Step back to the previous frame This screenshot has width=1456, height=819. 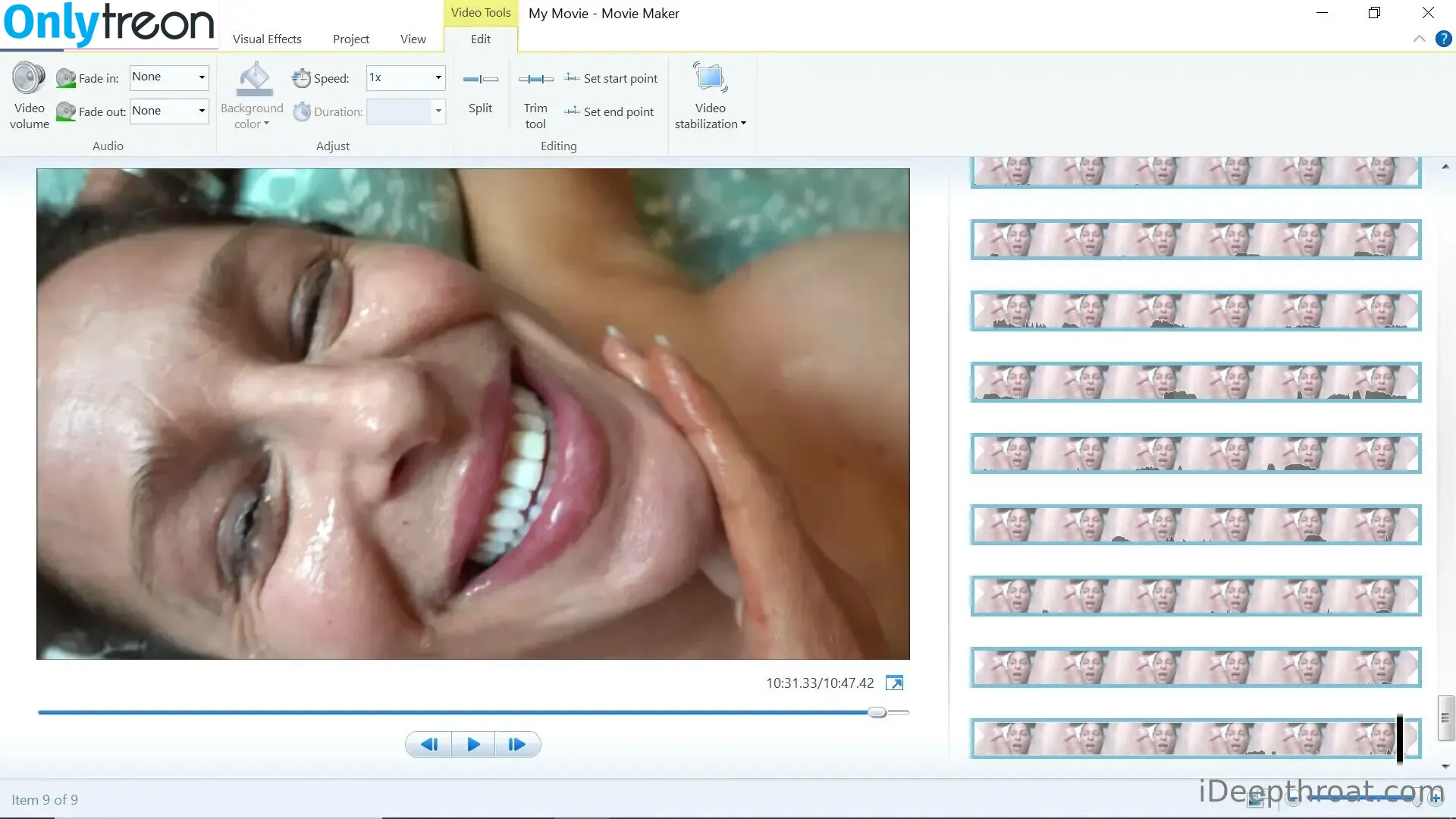coord(429,745)
